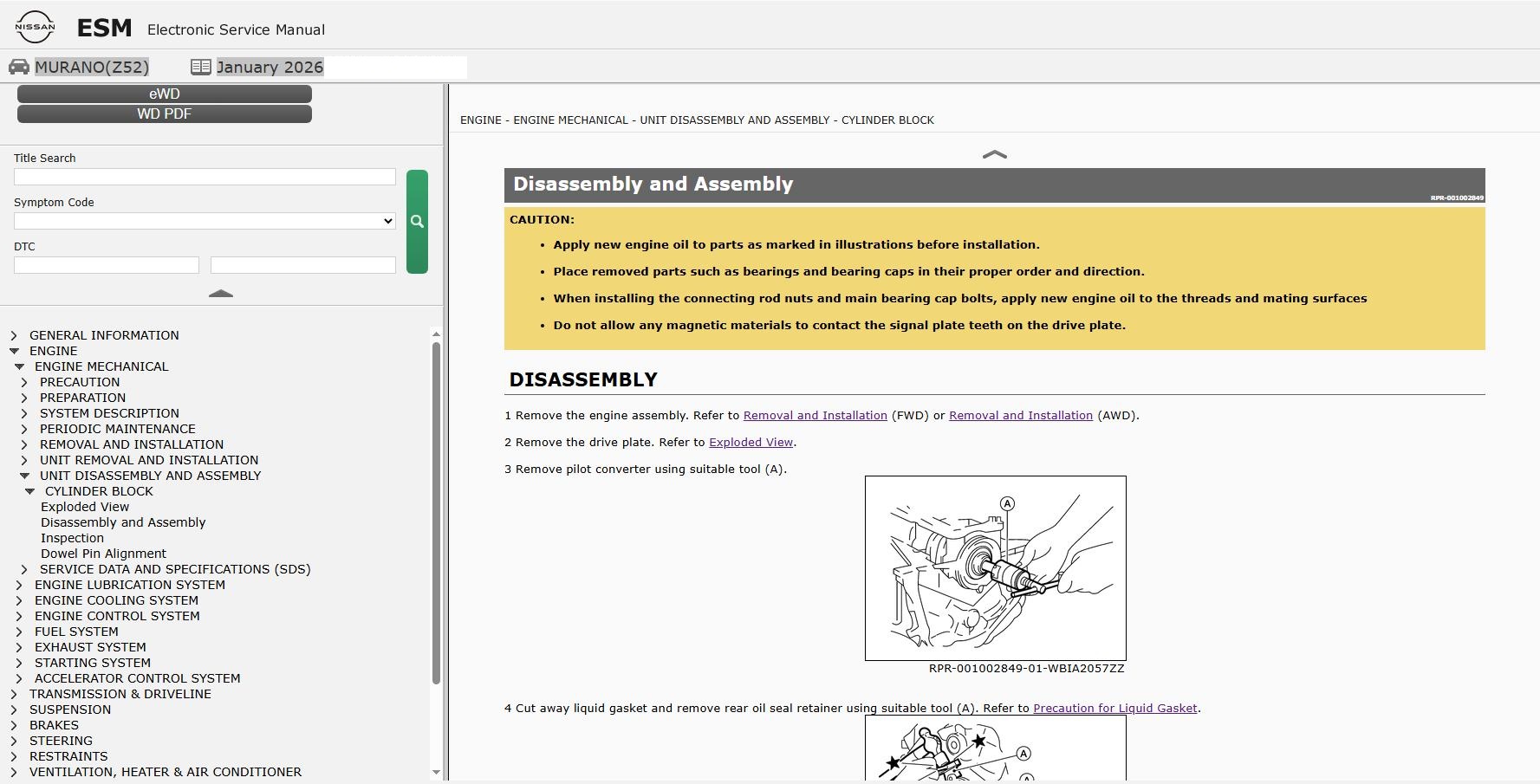The image size is (1540, 784).
Task: Click the DISASSEMBLY heading
Action: tap(583, 380)
